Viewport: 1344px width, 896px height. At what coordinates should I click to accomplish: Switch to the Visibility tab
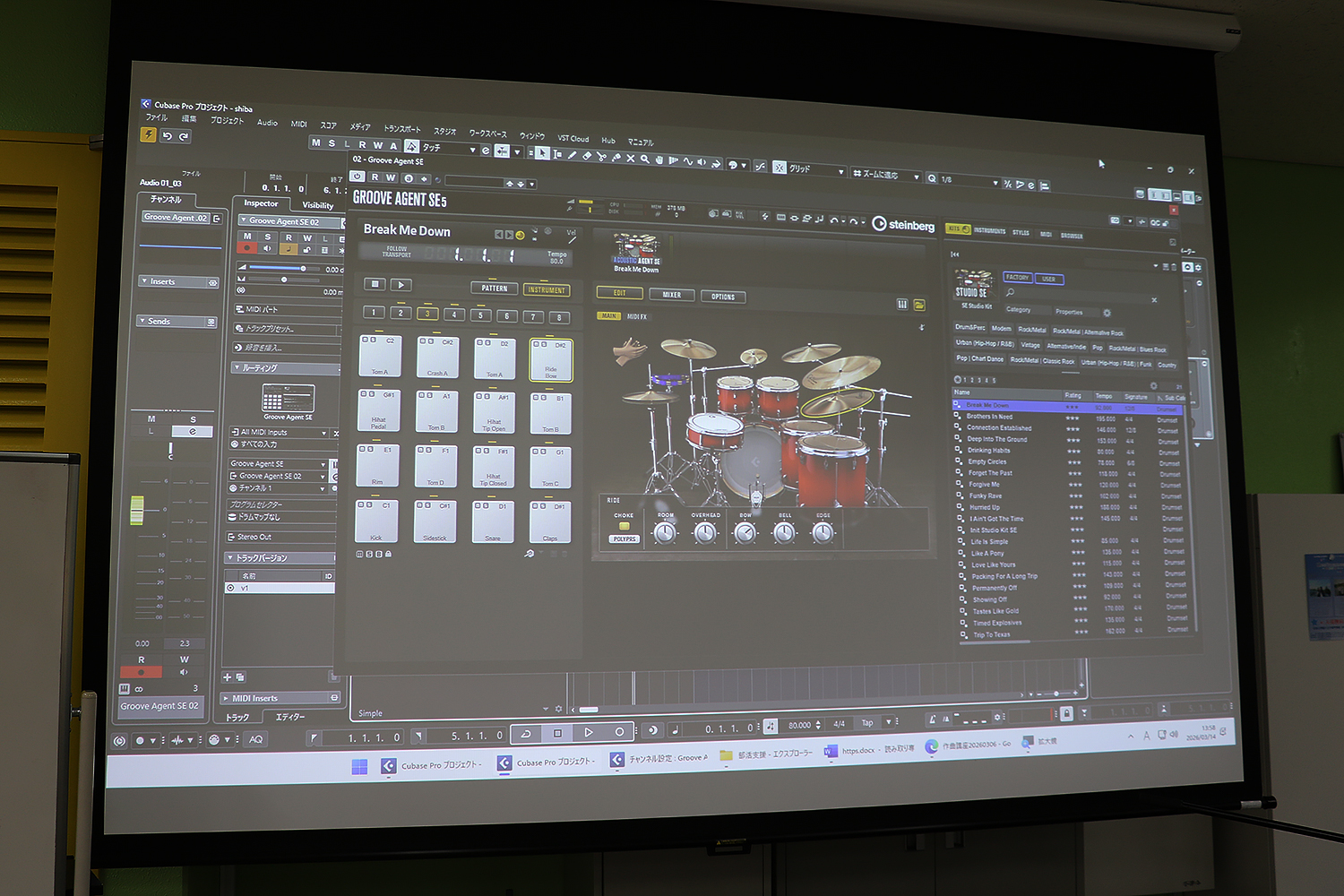point(317,205)
